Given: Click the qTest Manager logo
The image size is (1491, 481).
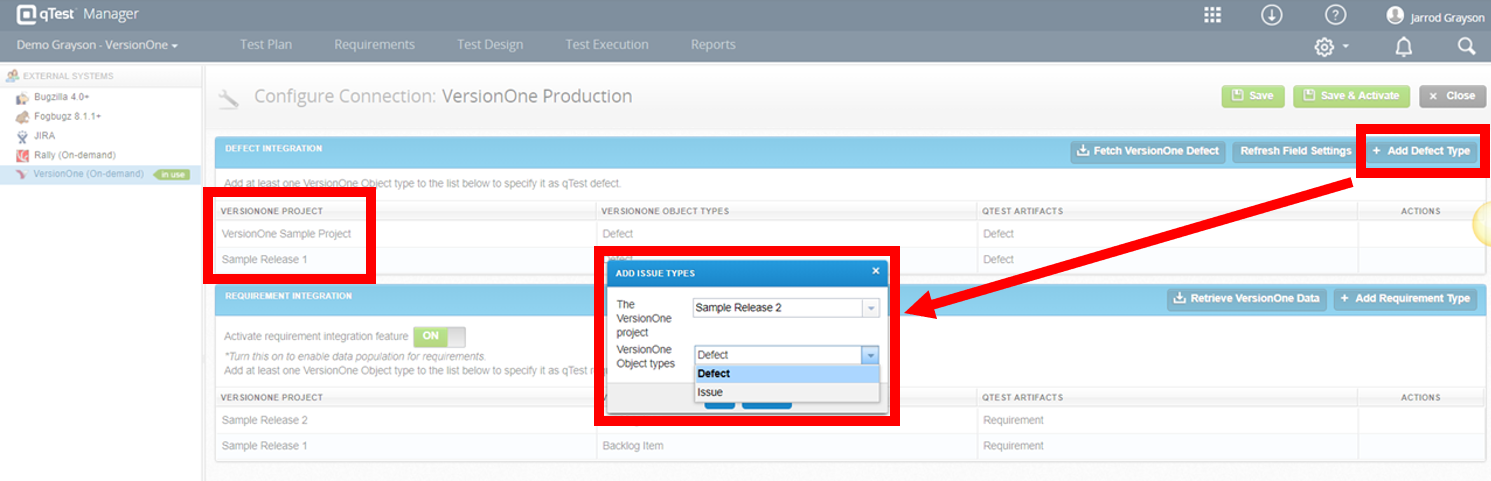Looking at the screenshot, I should [x=78, y=14].
